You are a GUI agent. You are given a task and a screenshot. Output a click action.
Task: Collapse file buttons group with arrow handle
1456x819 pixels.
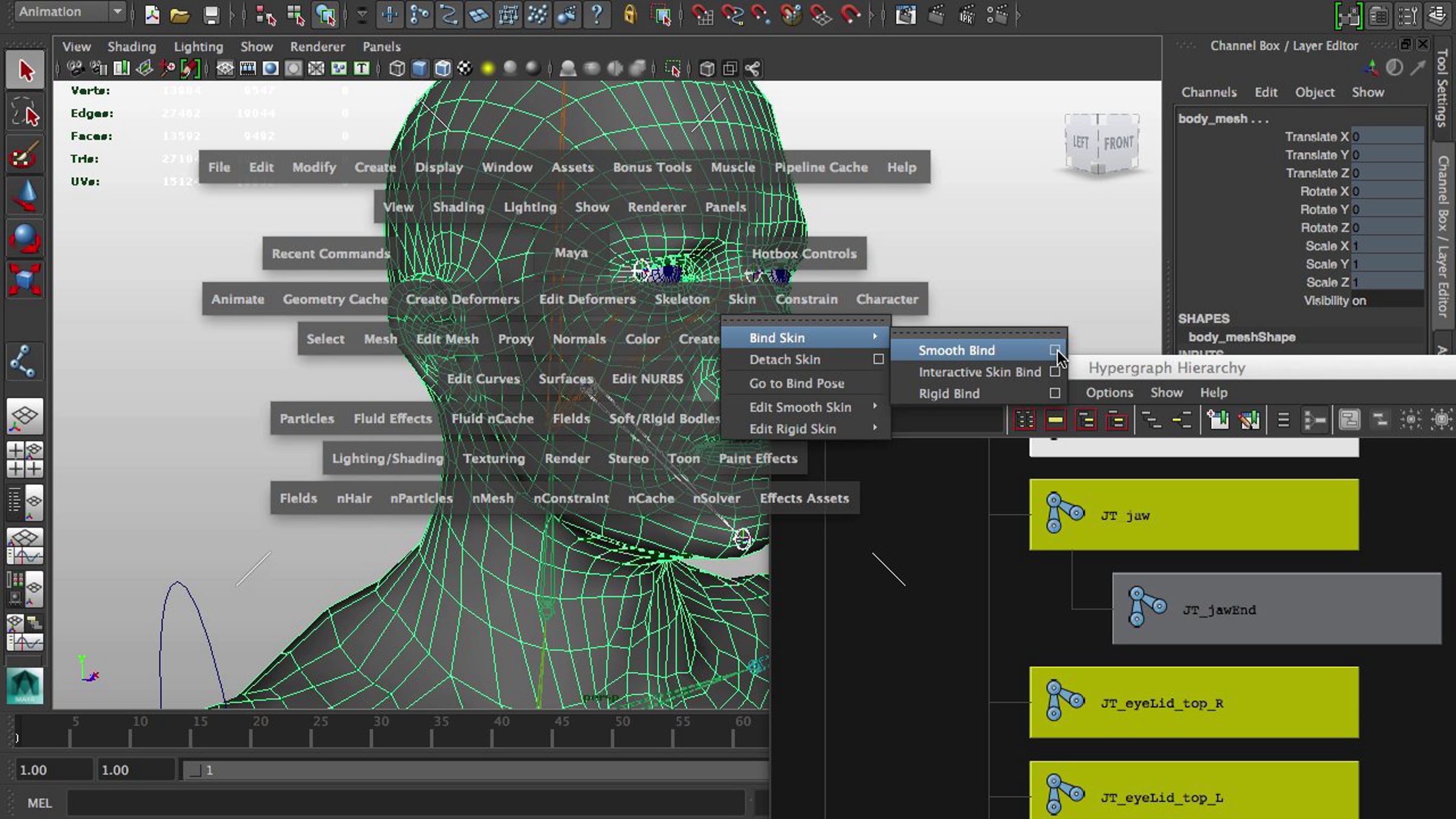click(x=233, y=15)
